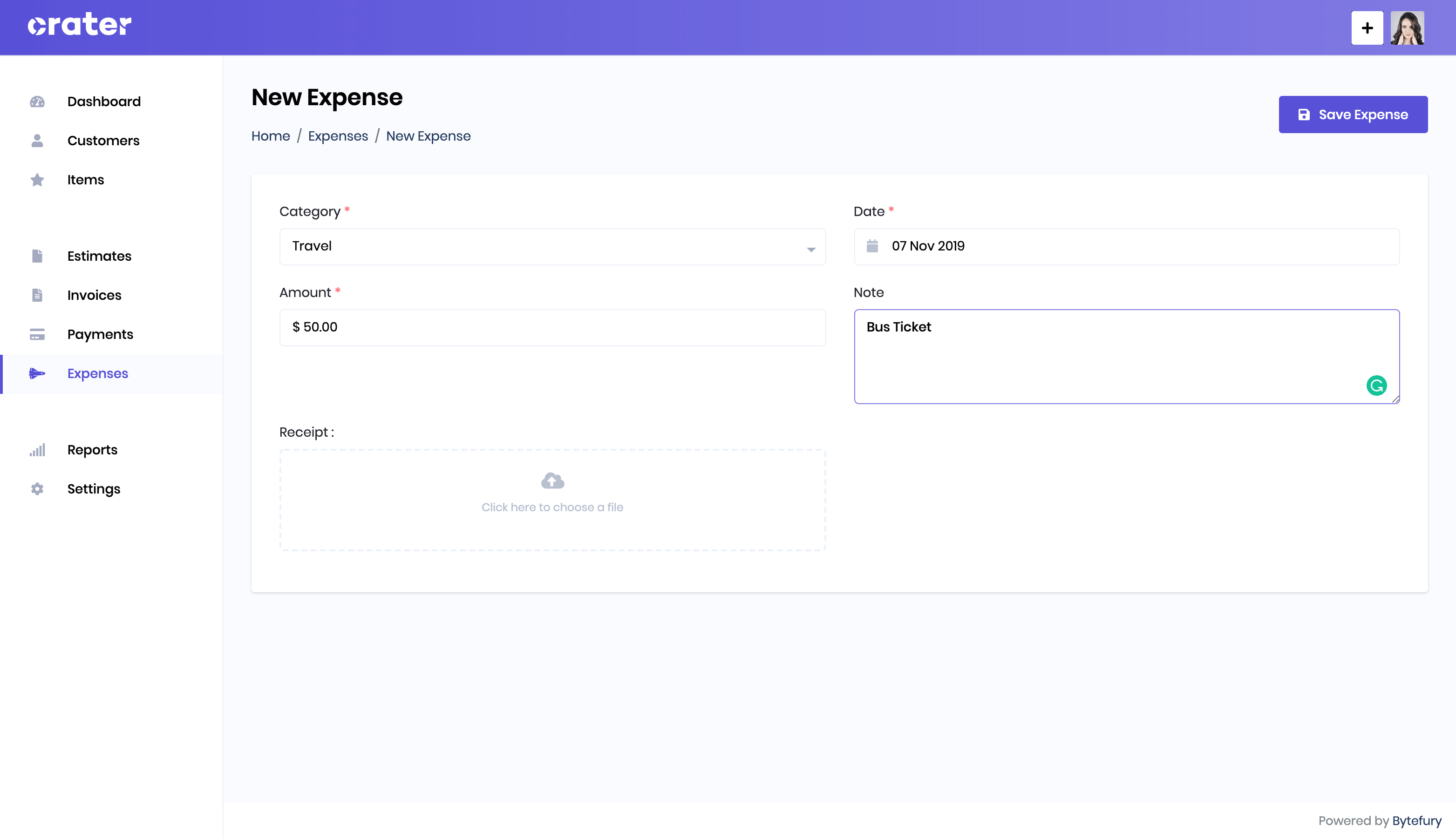The image size is (1456, 839).
Task: Click the Home breadcrumb link
Action: point(270,136)
